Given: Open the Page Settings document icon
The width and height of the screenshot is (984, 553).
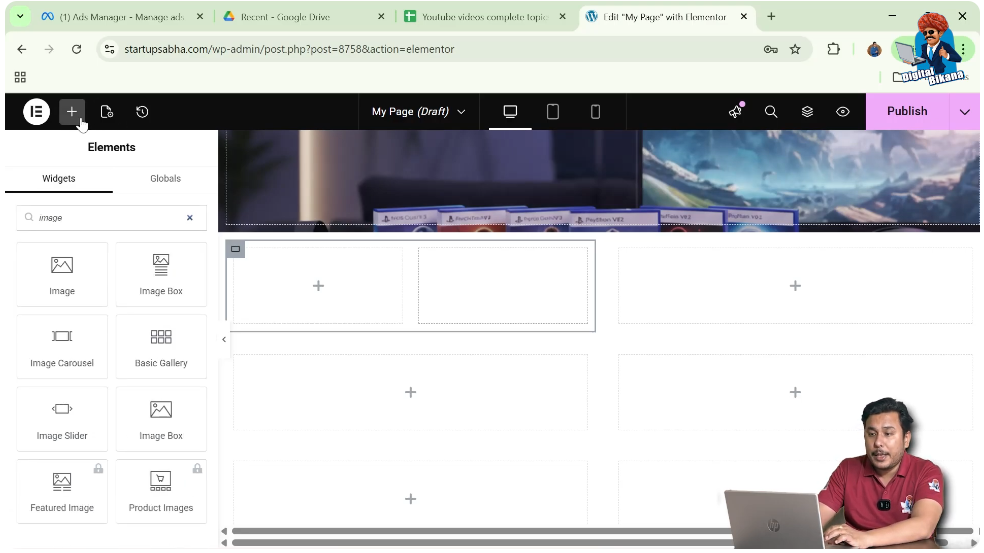Looking at the screenshot, I should pyautogui.click(x=107, y=112).
